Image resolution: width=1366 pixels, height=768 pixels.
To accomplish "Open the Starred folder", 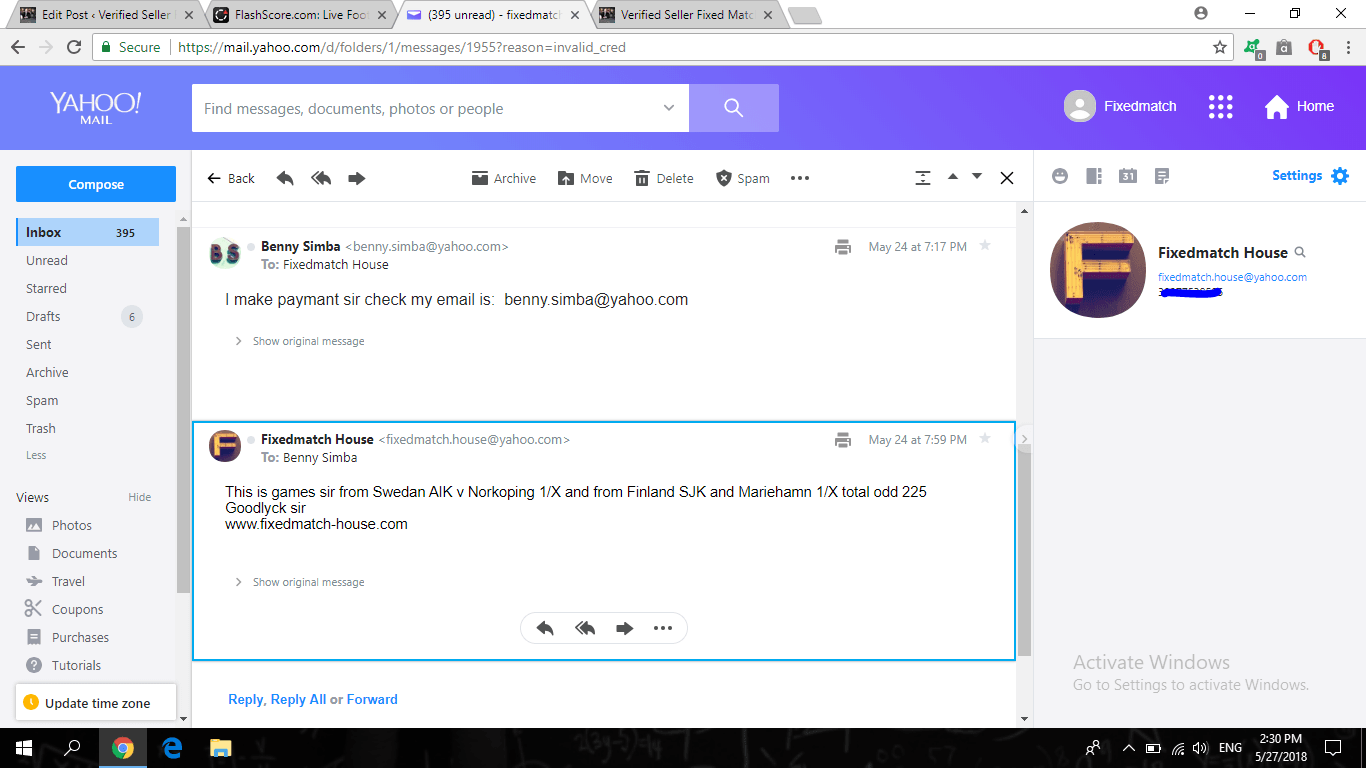I will point(46,288).
